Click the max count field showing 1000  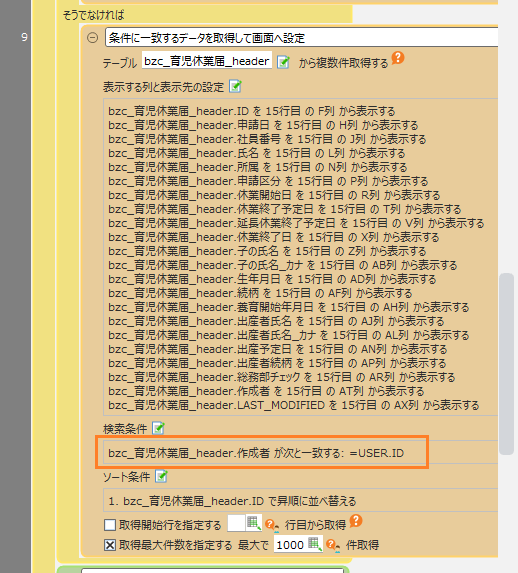pos(290,545)
